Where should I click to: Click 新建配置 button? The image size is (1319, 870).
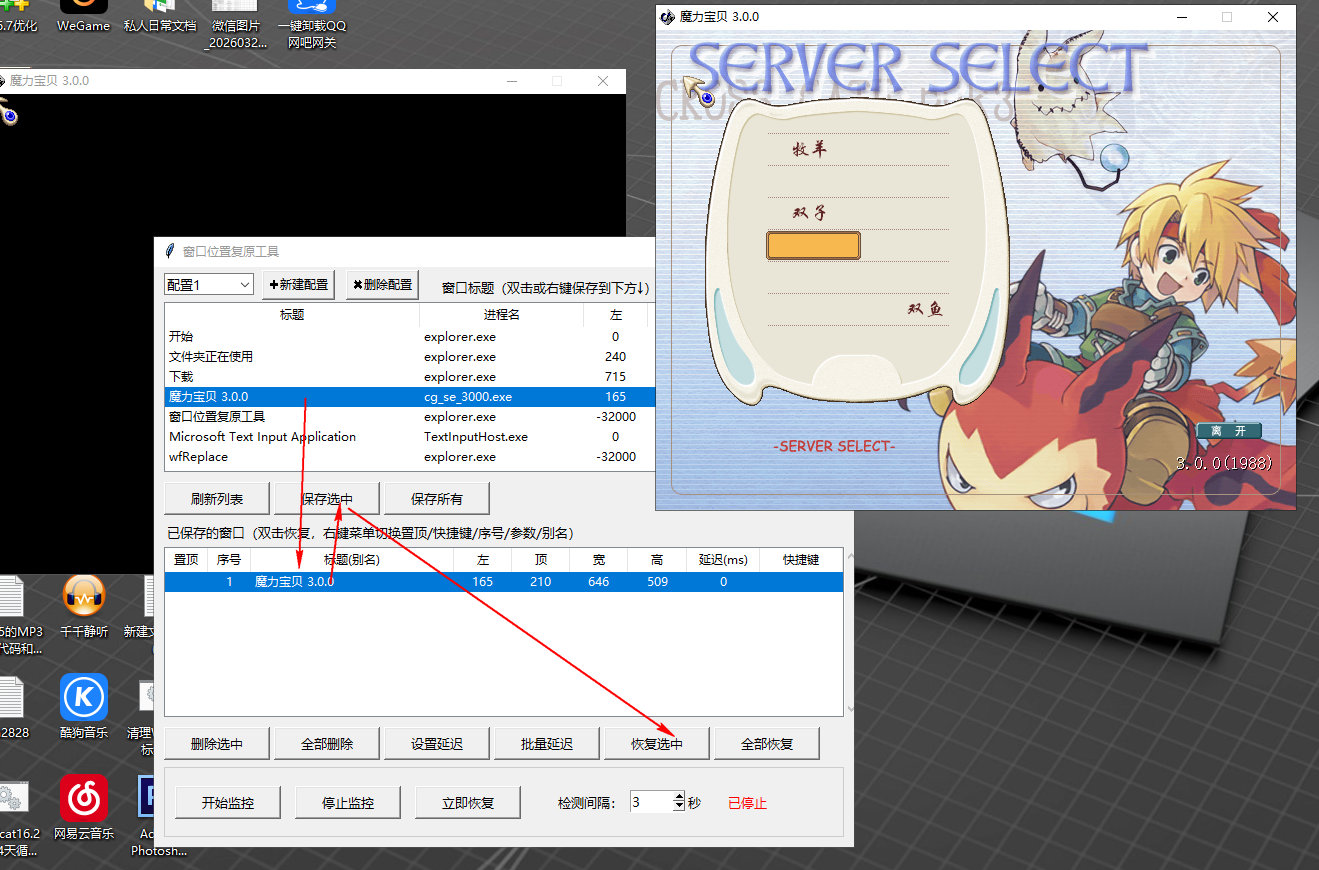pos(298,285)
